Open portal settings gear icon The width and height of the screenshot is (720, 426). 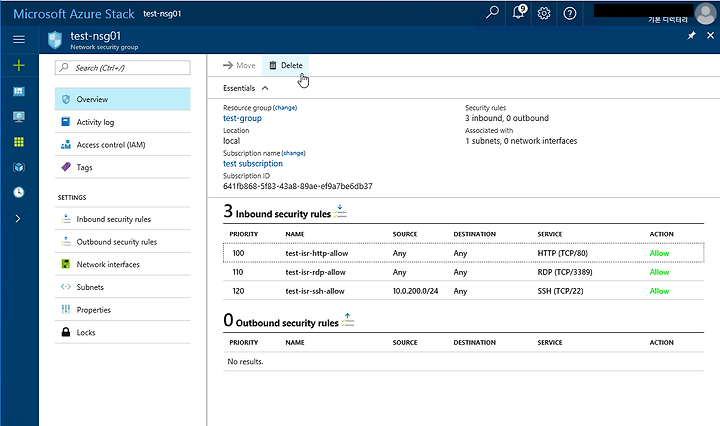[544, 13]
